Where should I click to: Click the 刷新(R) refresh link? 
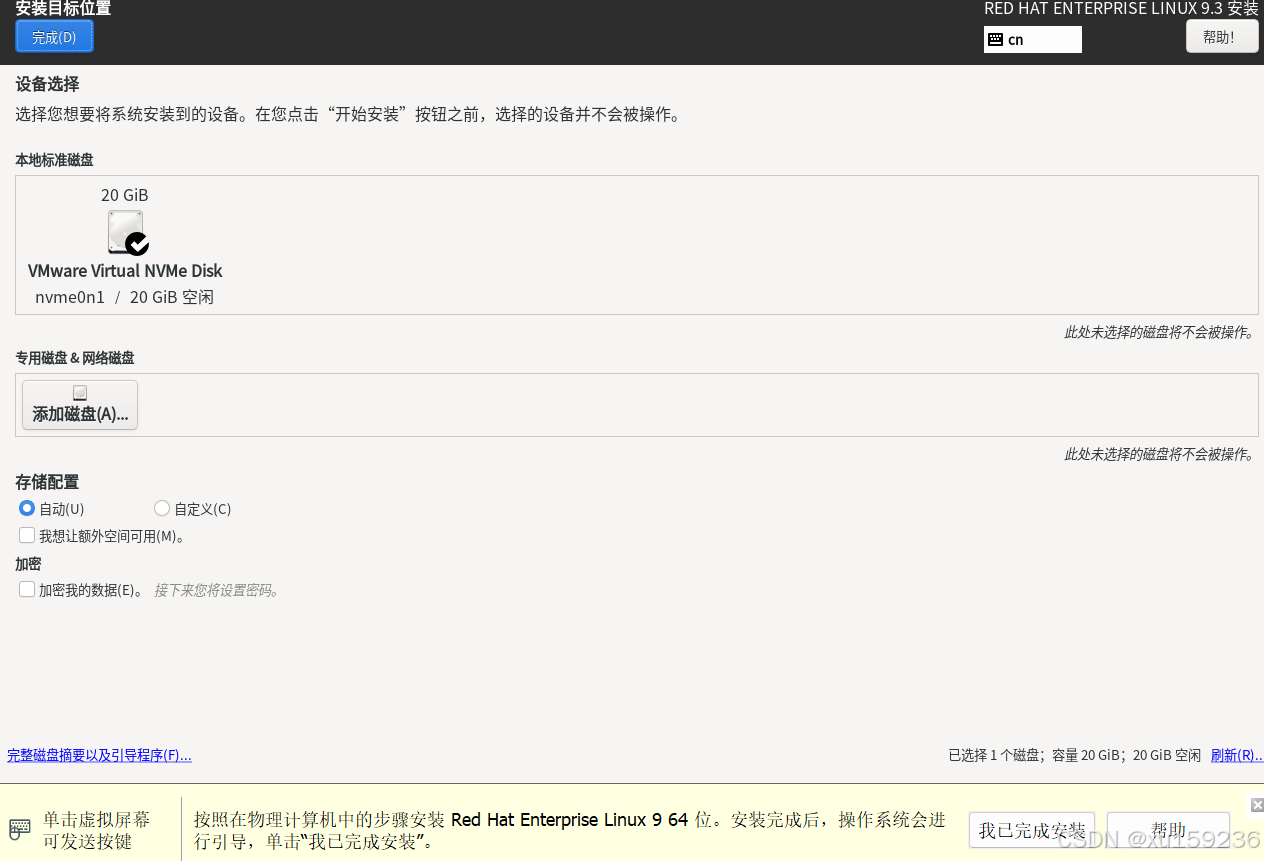pos(1236,755)
